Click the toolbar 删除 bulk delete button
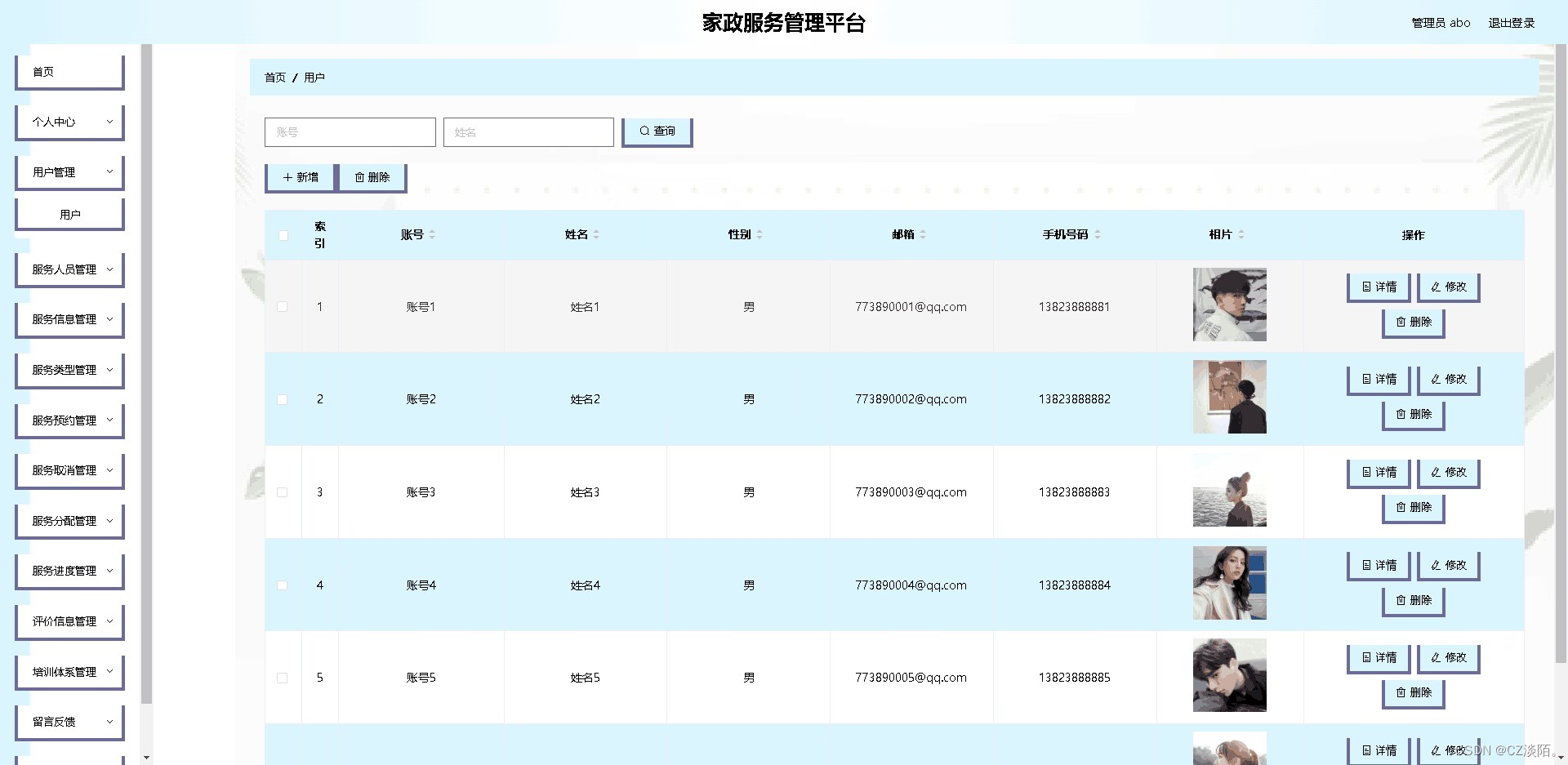This screenshot has height=765, width=1568. [x=372, y=177]
